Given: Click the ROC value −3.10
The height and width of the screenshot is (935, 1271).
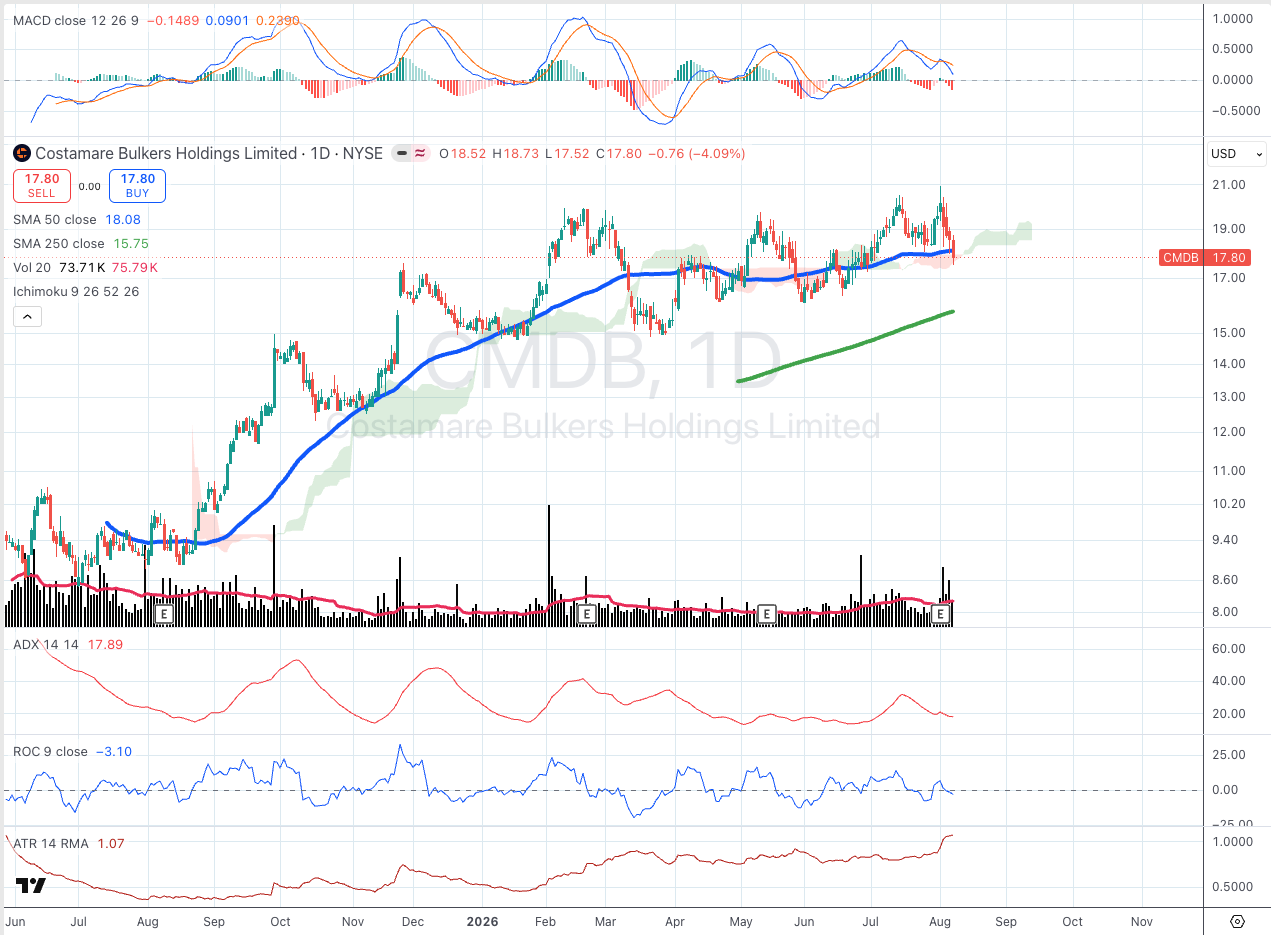Looking at the screenshot, I should click(x=114, y=752).
